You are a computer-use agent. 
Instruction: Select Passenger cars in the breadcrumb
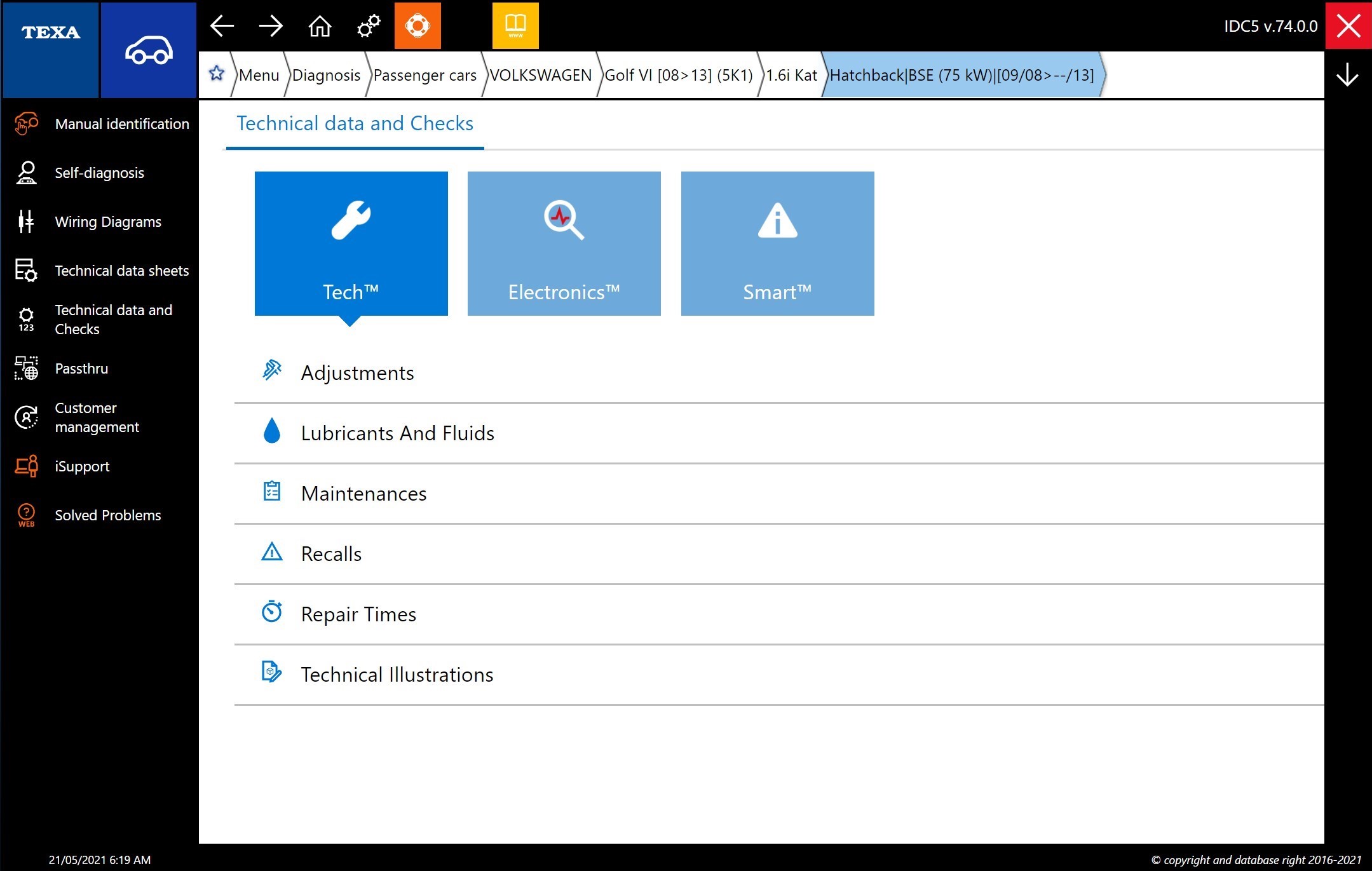(x=425, y=75)
